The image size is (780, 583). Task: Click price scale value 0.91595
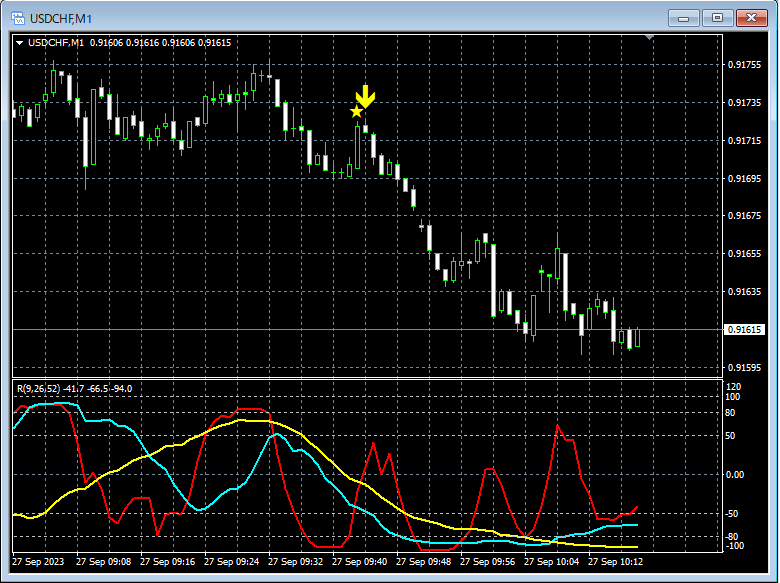(x=744, y=368)
